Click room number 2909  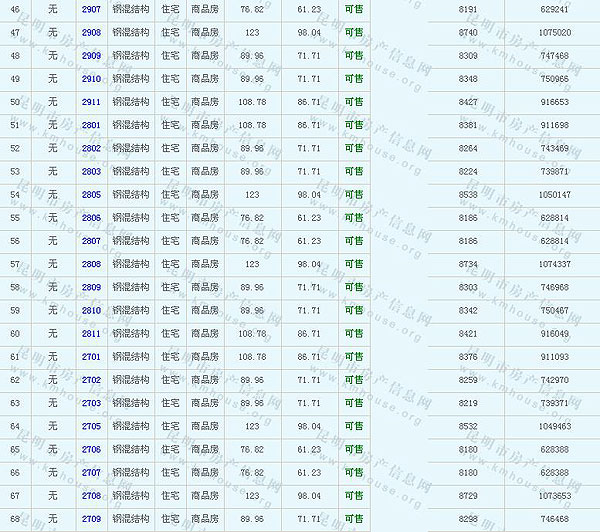click(x=91, y=55)
